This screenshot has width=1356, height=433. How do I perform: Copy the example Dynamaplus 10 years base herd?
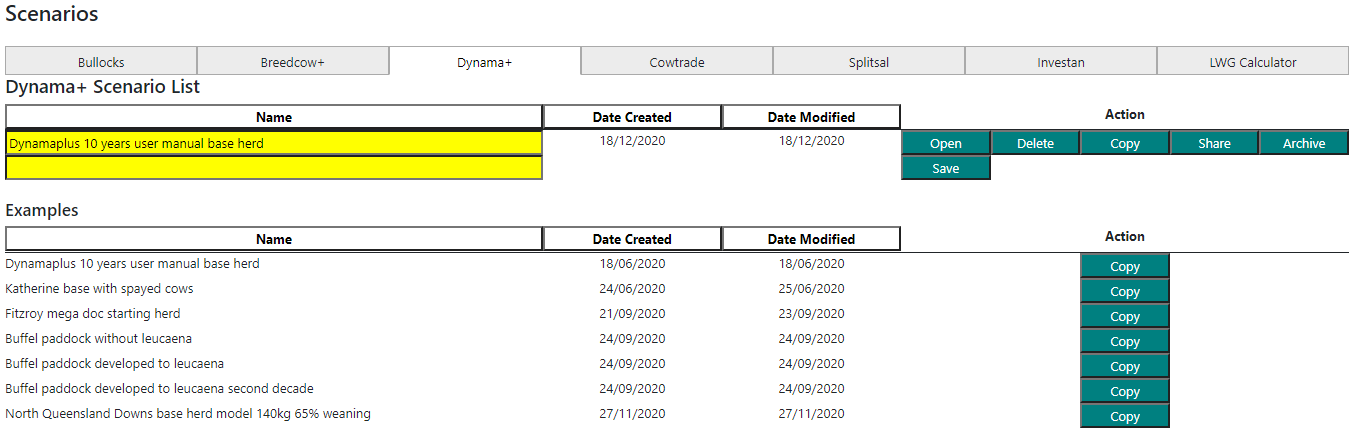(1125, 266)
